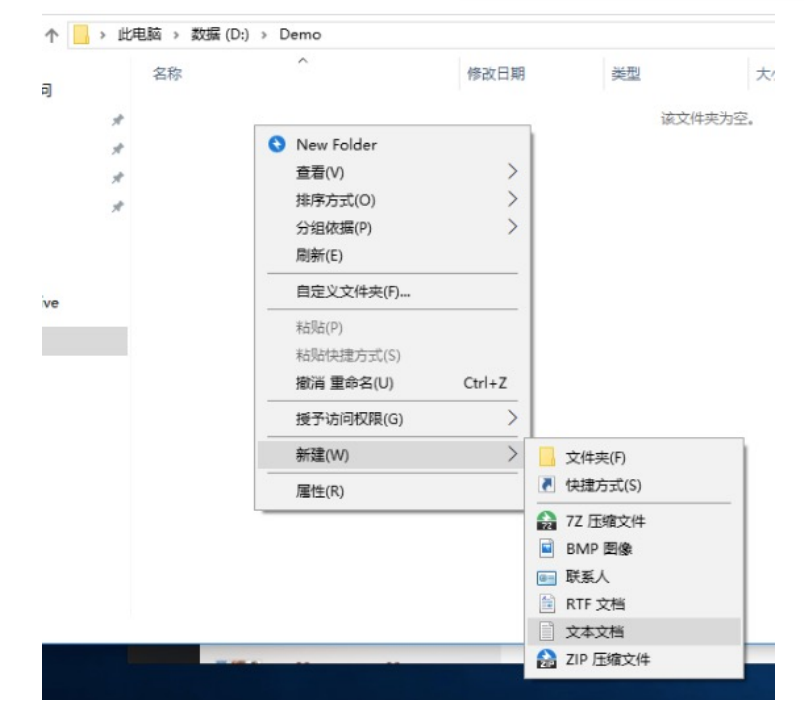Click the 联系人 contact card icon
Viewport: 804px width, 716px height.
pyautogui.click(x=547, y=578)
